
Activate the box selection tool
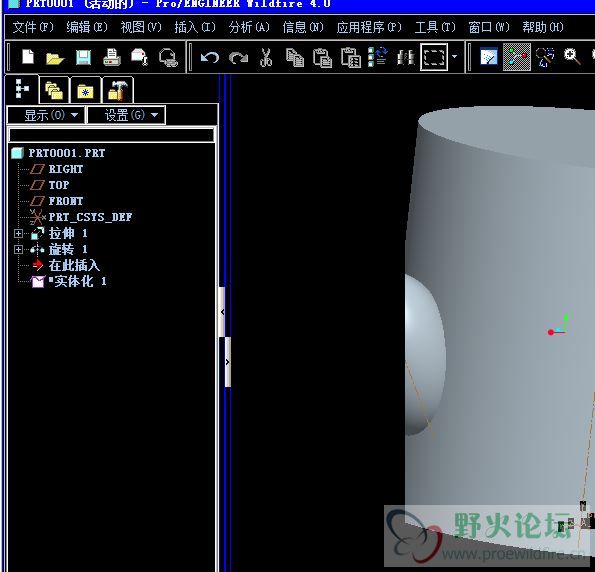(434, 57)
